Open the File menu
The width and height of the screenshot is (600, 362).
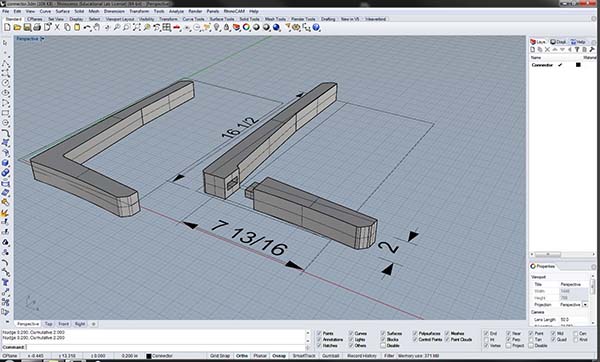[x=6, y=11]
